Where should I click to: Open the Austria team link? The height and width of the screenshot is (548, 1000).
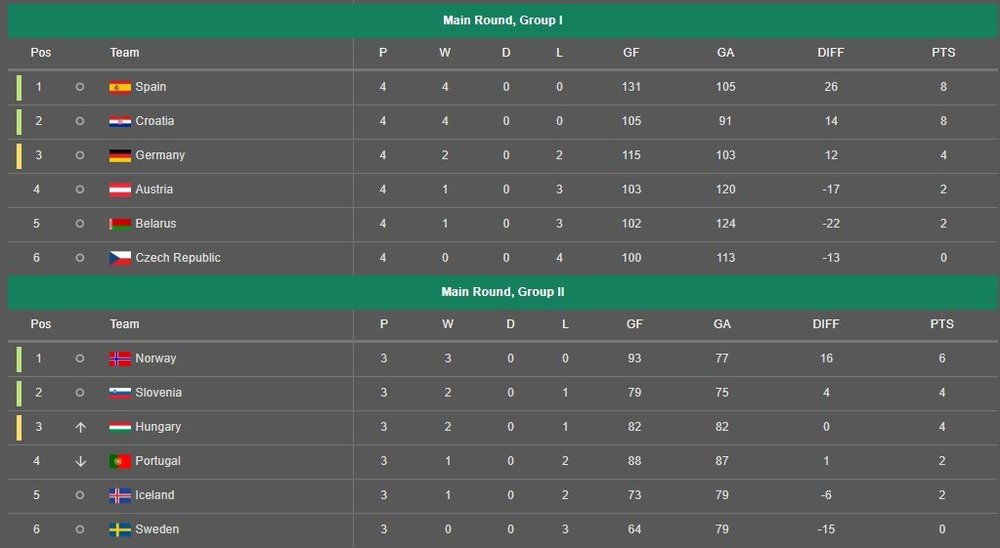(154, 189)
